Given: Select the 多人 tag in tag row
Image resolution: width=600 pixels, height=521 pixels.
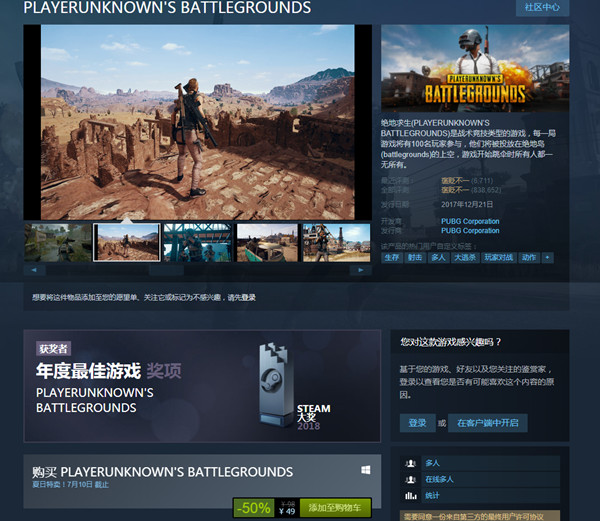Looking at the screenshot, I should [x=438, y=257].
